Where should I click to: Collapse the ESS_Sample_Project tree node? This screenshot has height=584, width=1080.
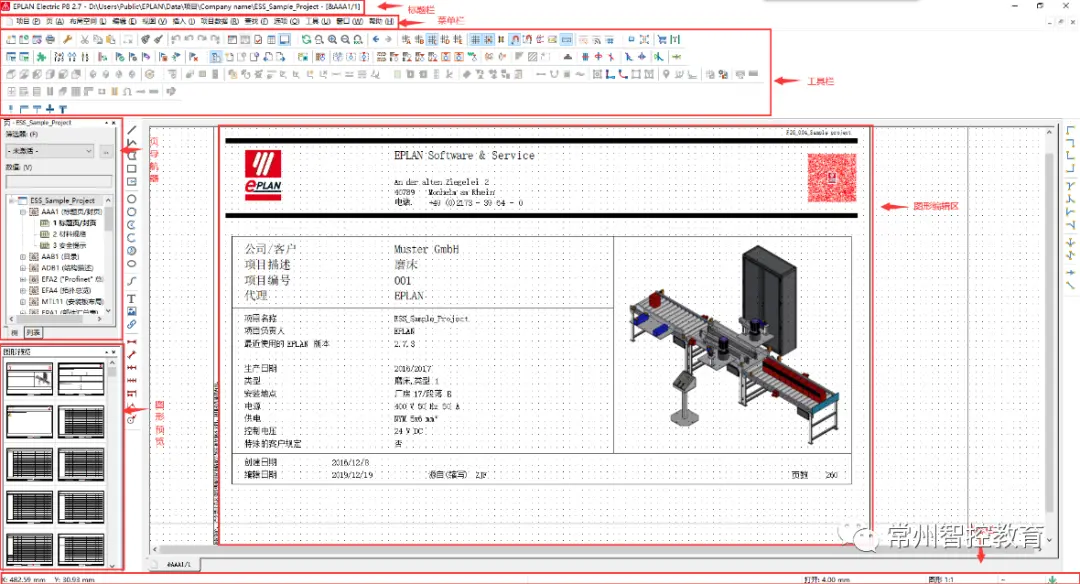tap(11, 201)
